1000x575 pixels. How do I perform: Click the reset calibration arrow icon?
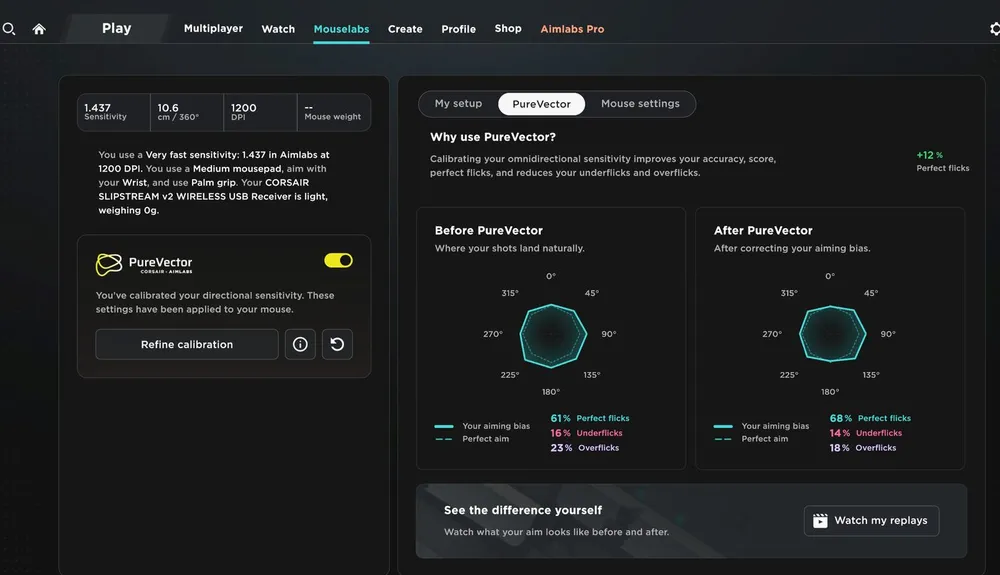pos(337,344)
